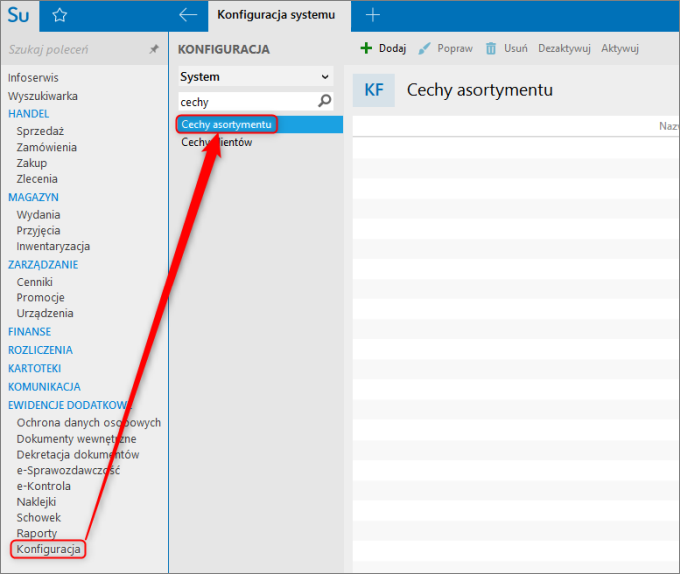Open Zamówienia module

click(46, 147)
